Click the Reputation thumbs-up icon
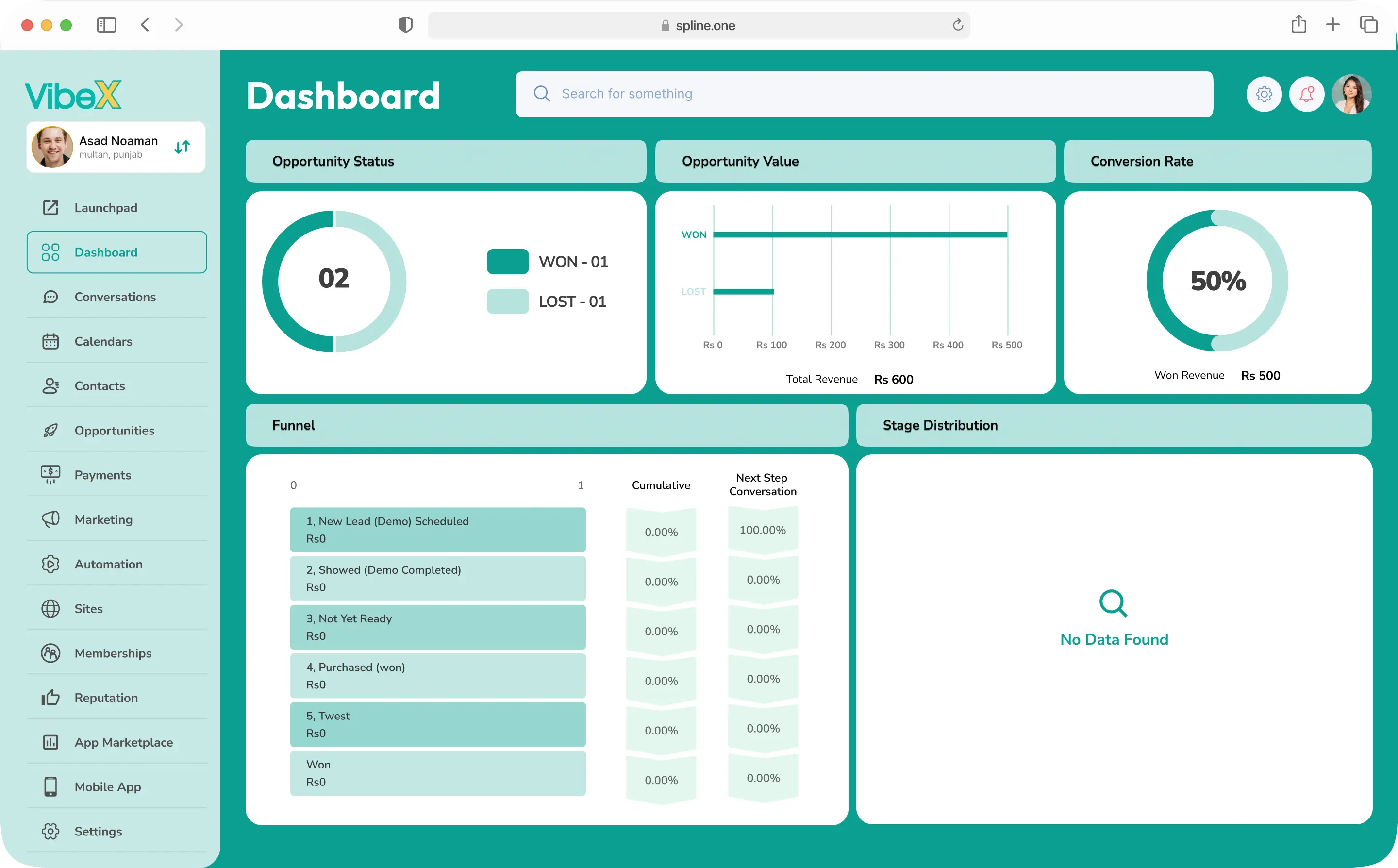Viewport: 1398px width, 868px height. point(50,698)
